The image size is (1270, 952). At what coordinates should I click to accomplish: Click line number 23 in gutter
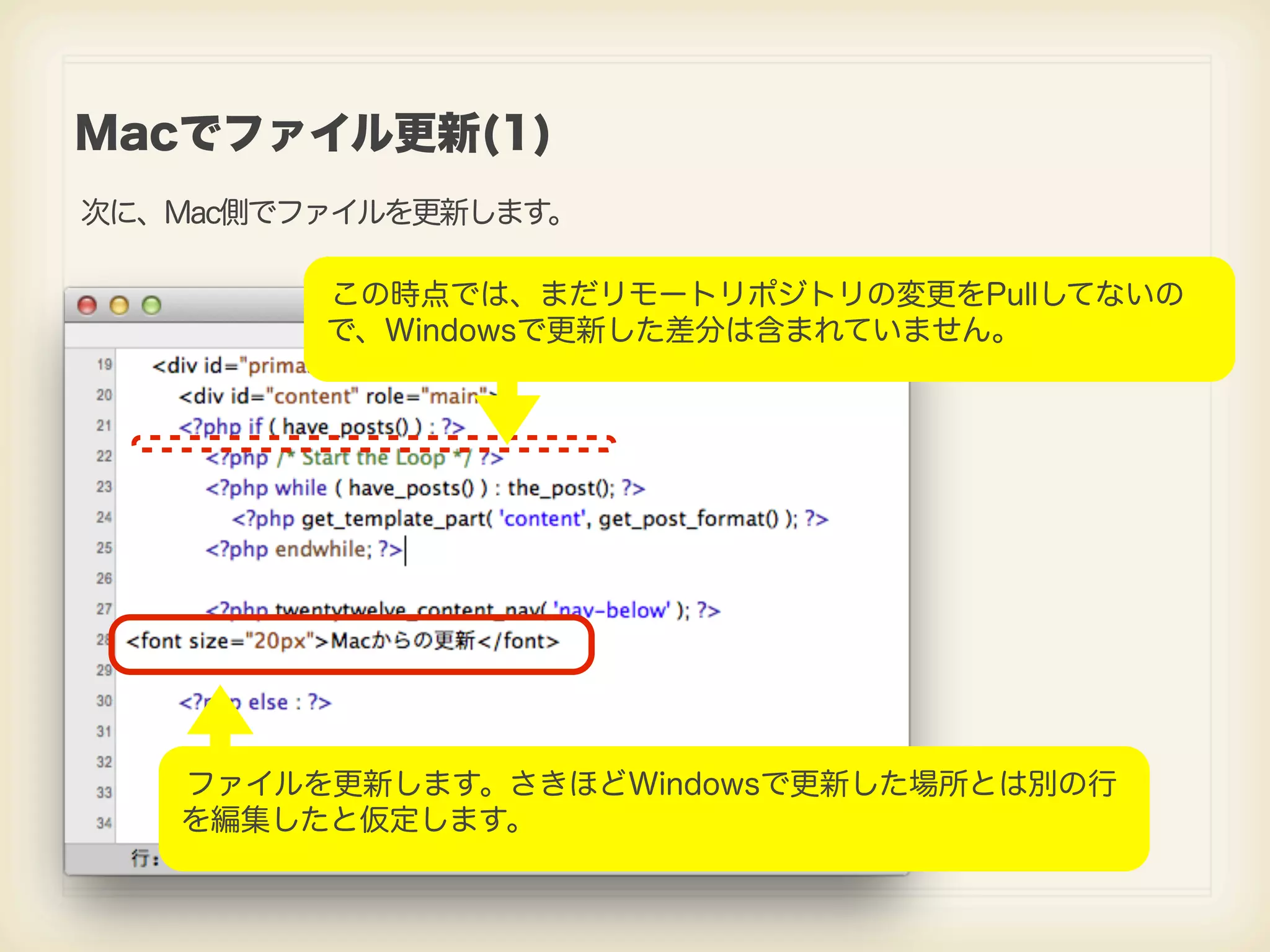[104, 487]
